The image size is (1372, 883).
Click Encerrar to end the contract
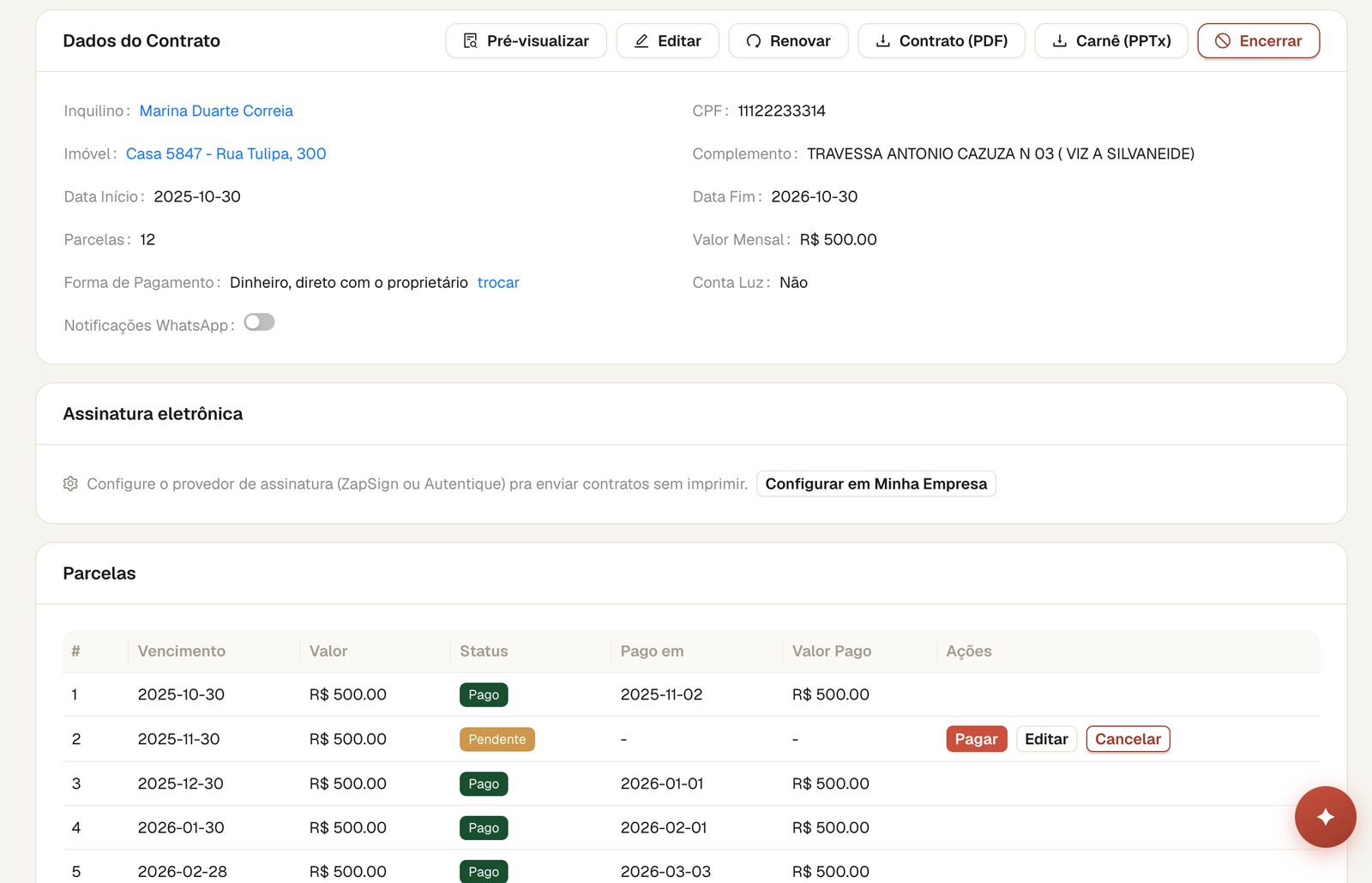(1259, 41)
